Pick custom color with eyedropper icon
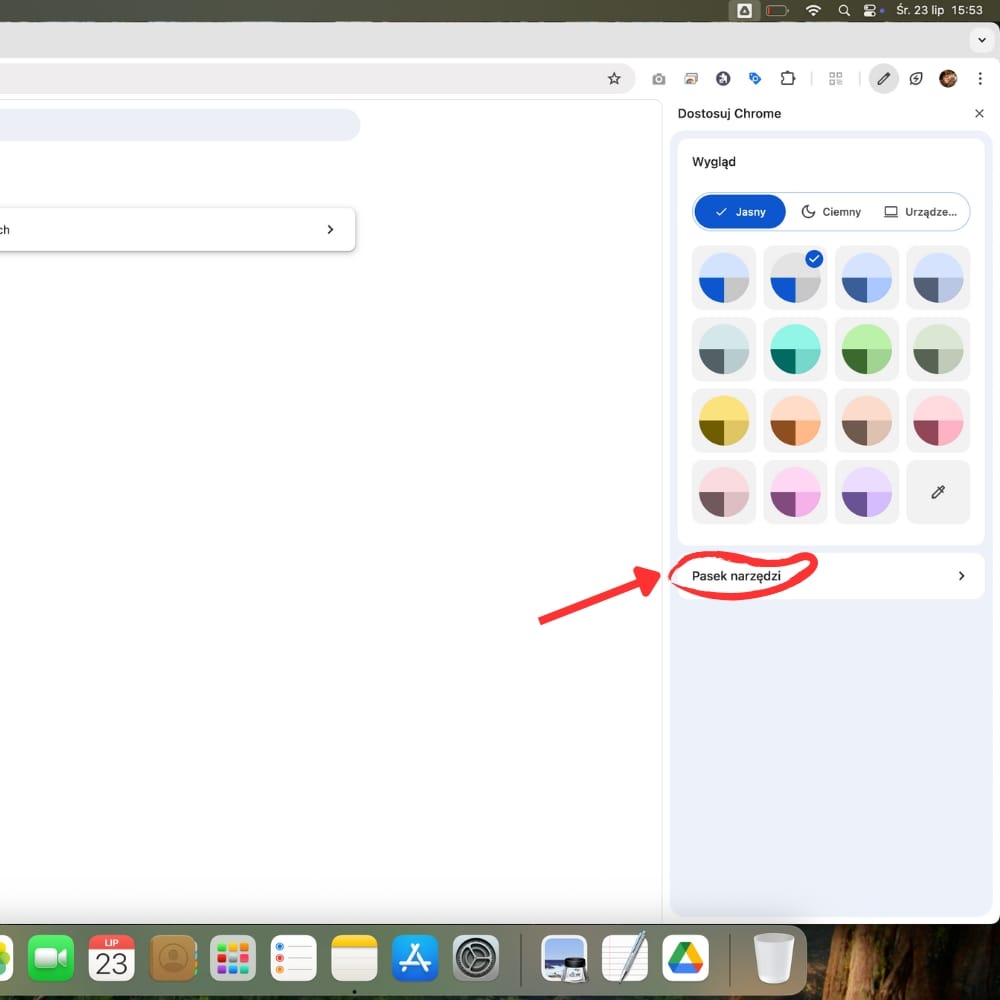The height and width of the screenshot is (1000, 1000). [938, 492]
